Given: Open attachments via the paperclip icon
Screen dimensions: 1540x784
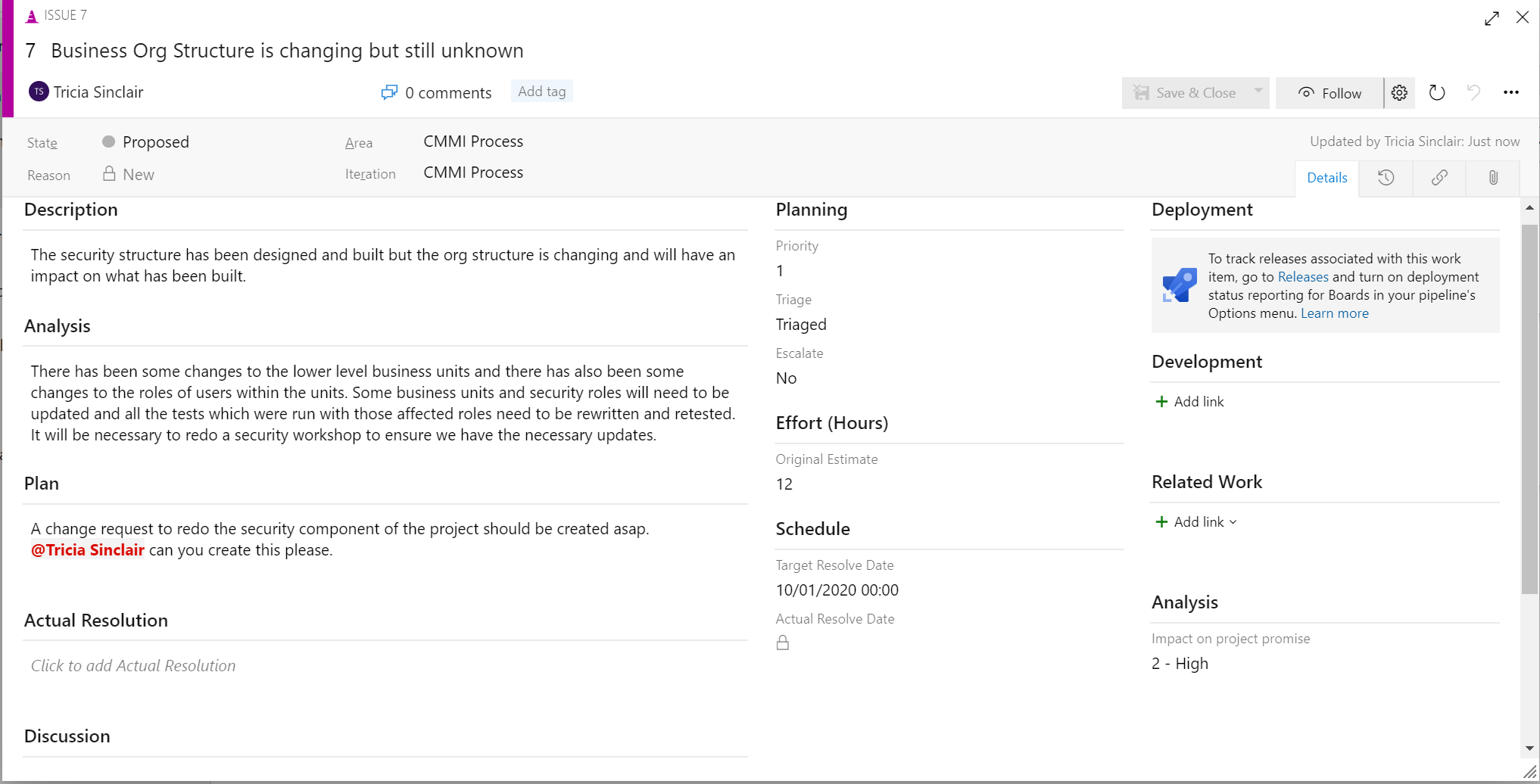Looking at the screenshot, I should pyautogui.click(x=1492, y=178).
